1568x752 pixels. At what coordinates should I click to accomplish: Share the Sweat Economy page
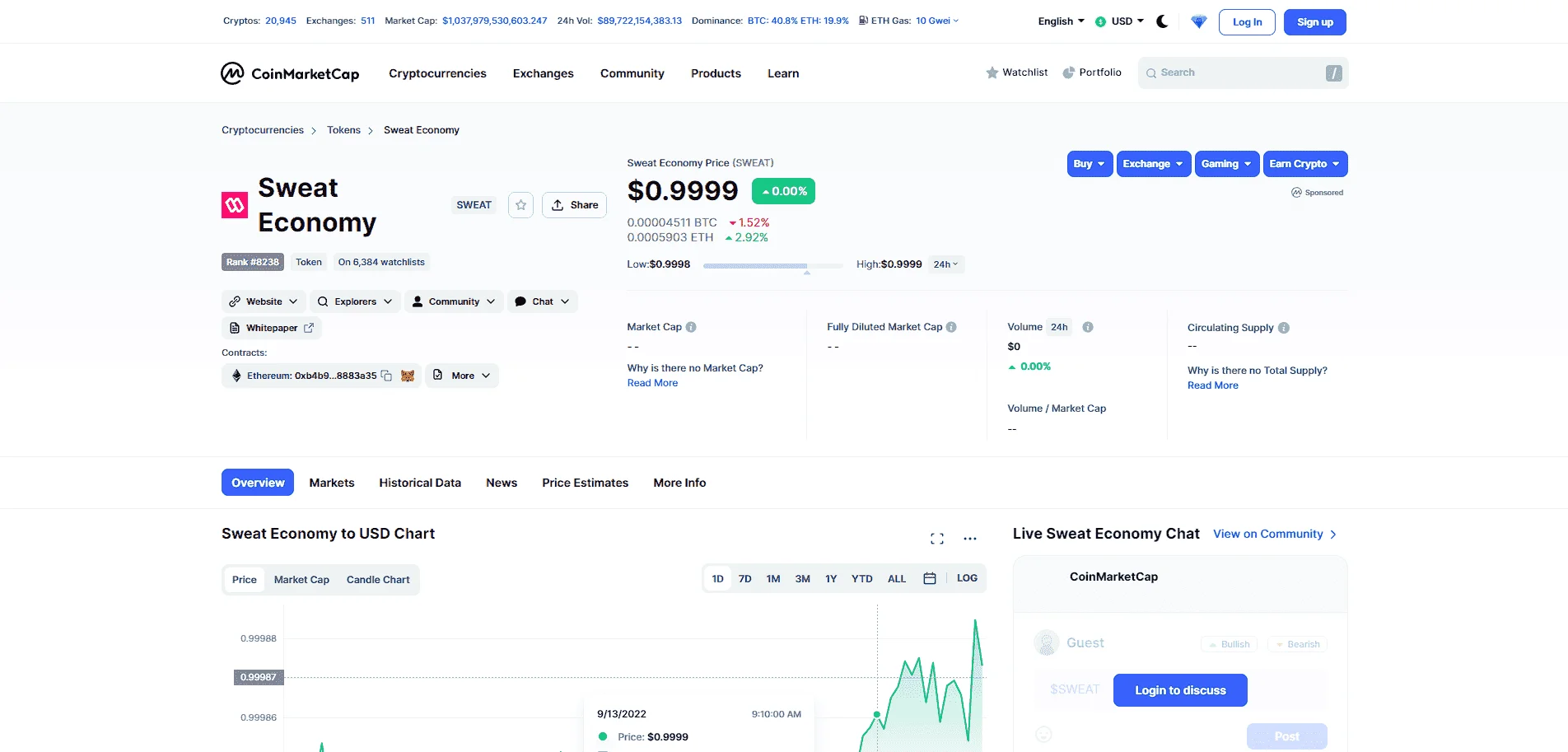(574, 205)
